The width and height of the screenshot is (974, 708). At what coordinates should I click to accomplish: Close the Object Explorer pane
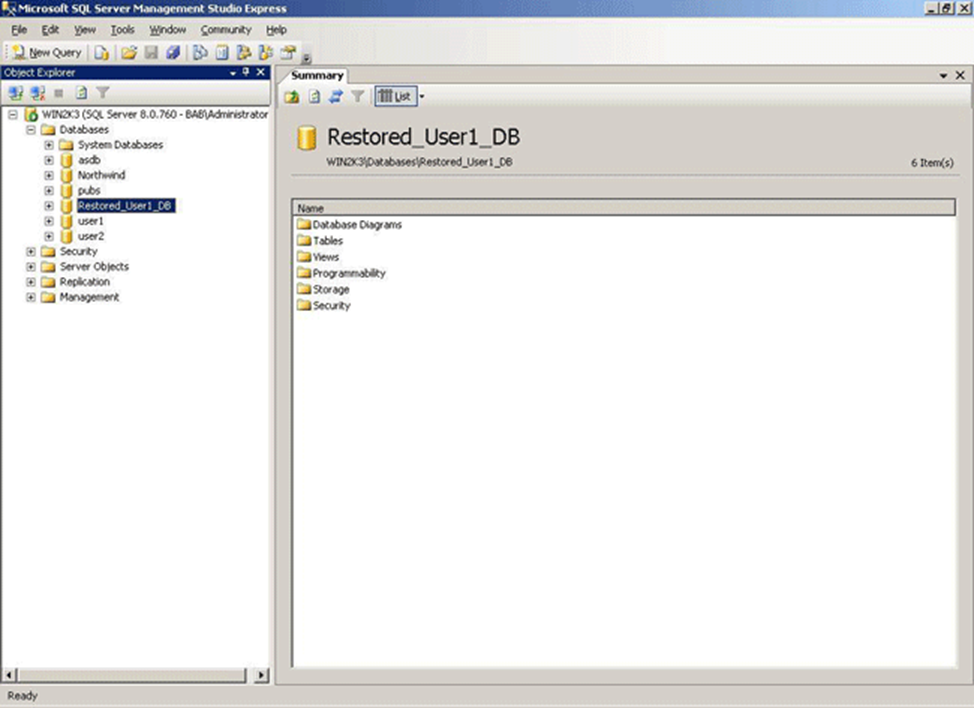pos(261,72)
